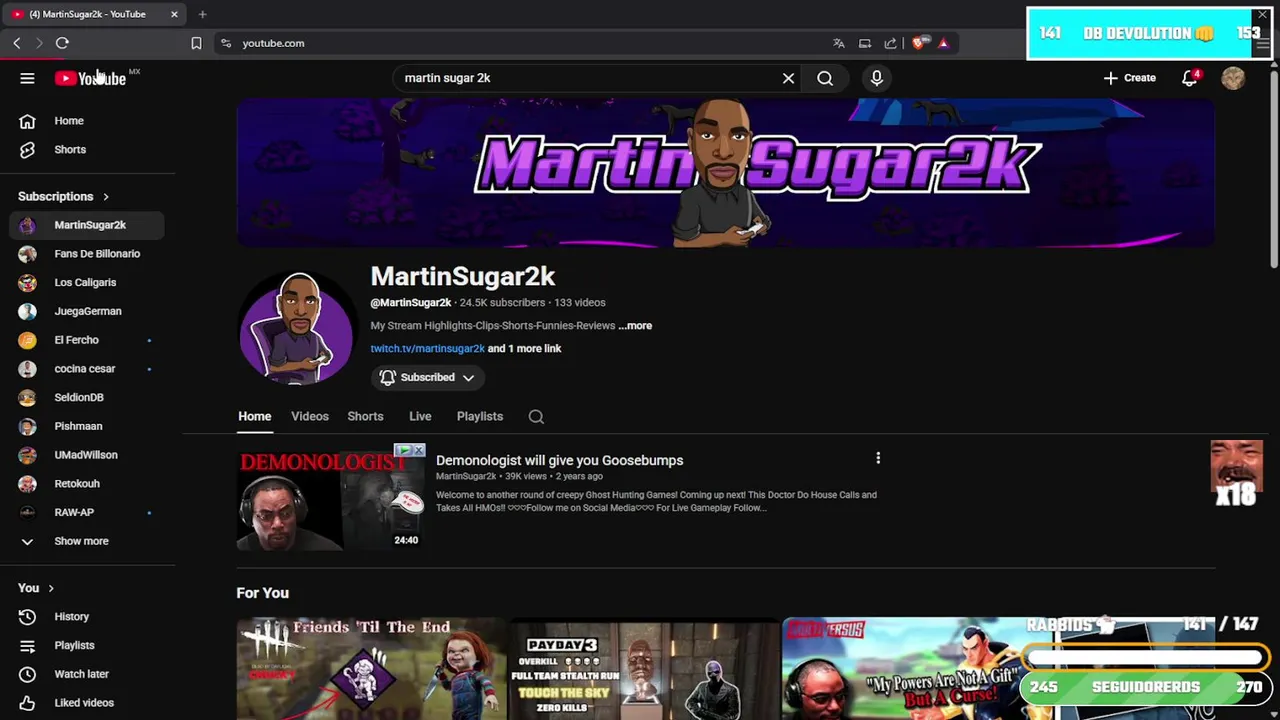Switch to the Videos tab
1280x720 pixels.
310,416
